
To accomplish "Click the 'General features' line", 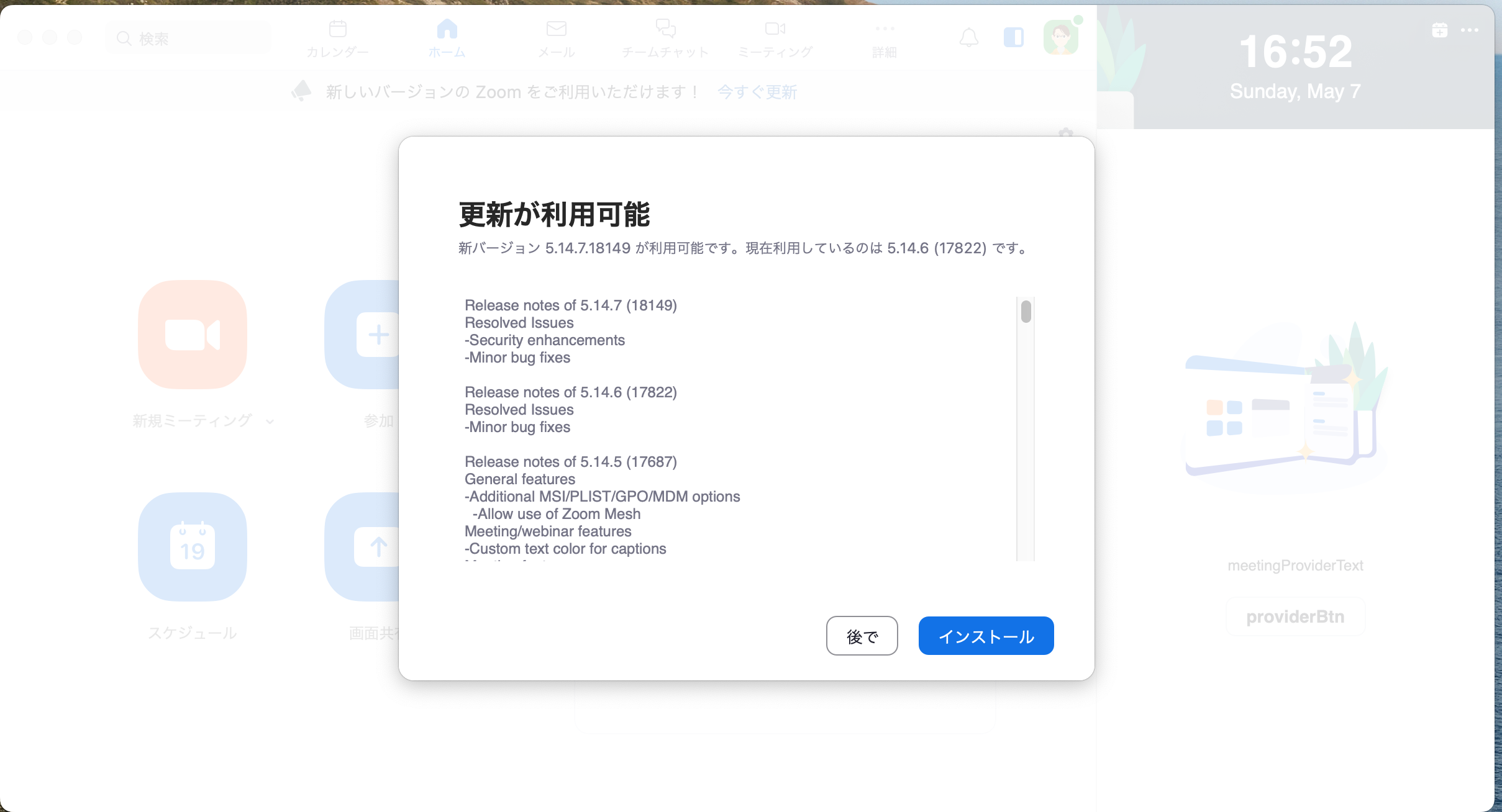I will tap(520, 479).
